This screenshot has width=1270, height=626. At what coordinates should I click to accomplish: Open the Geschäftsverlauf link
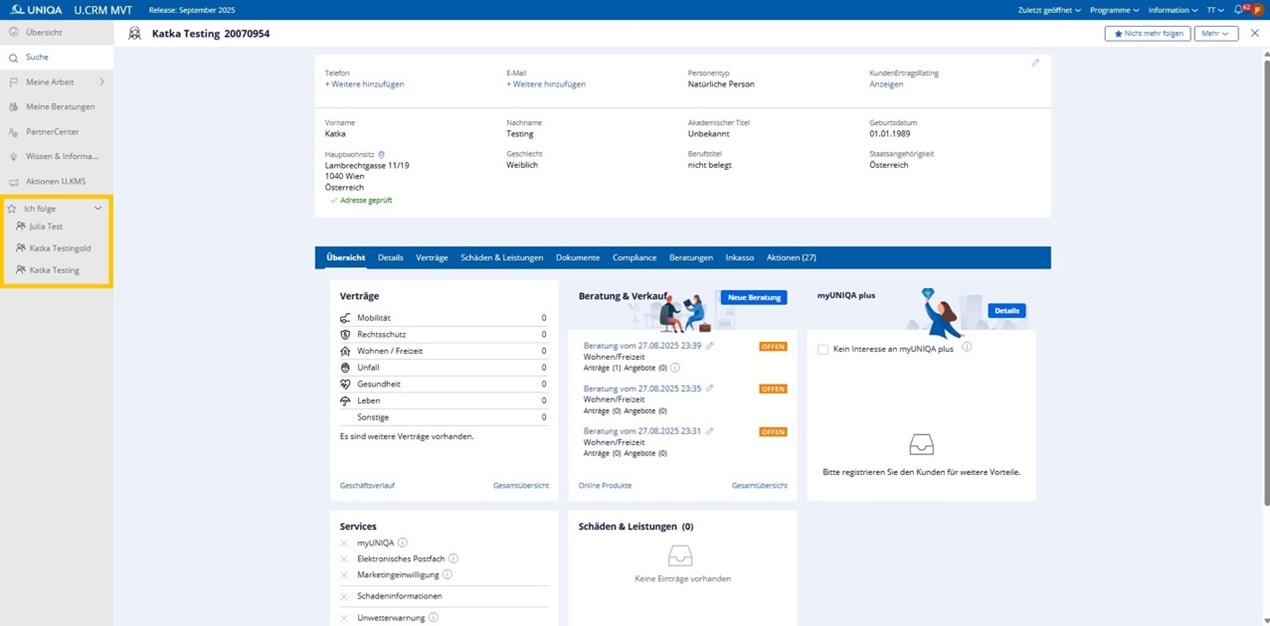click(x=367, y=485)
